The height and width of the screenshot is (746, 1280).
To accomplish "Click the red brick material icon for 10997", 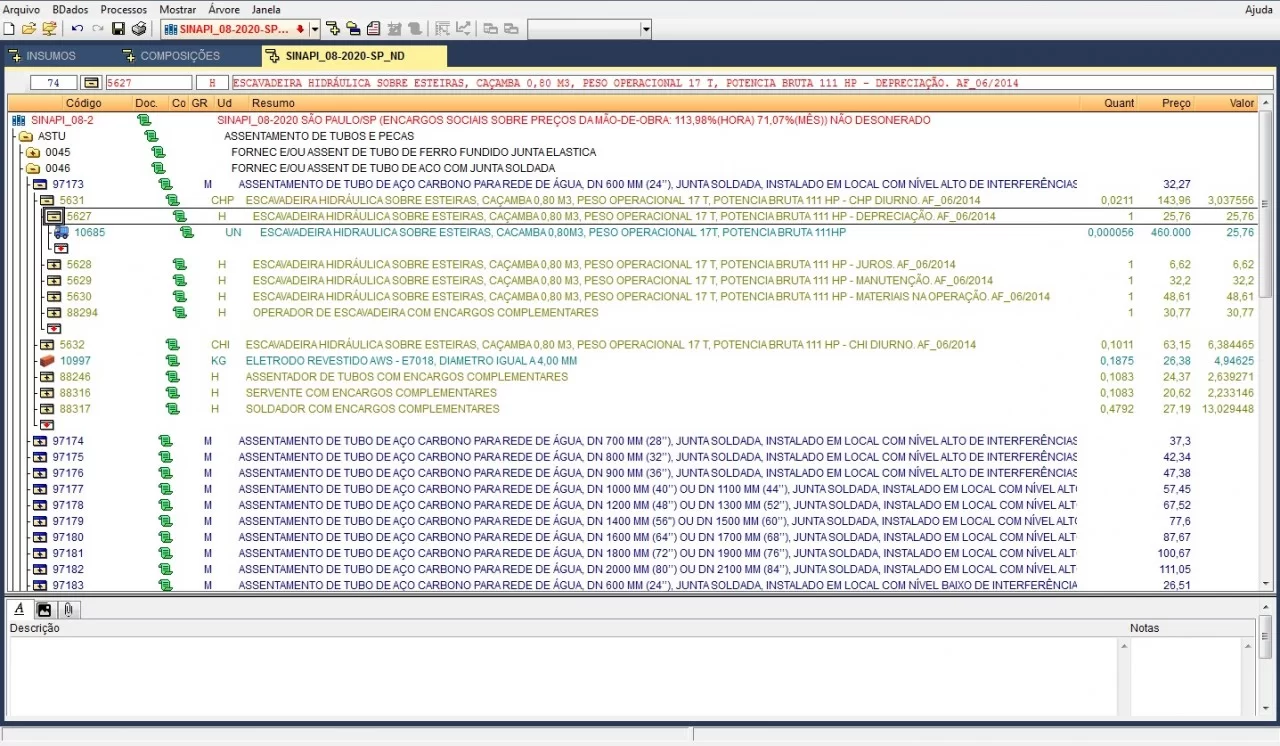I will click(47, 360).
